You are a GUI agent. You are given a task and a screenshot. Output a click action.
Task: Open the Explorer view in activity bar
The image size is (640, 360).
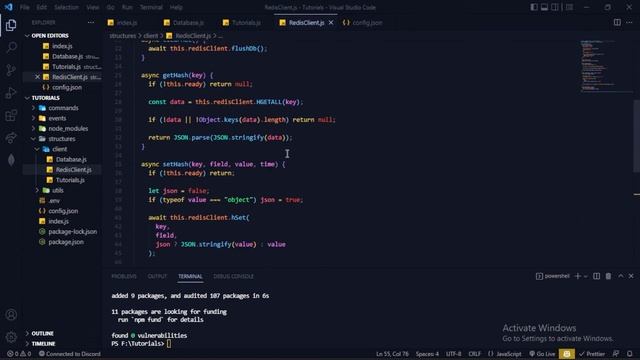tap(11, 25)
